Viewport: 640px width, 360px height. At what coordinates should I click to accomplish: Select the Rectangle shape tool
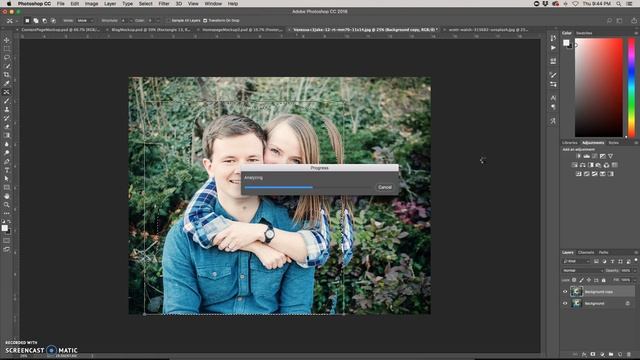tap(7, 187)
